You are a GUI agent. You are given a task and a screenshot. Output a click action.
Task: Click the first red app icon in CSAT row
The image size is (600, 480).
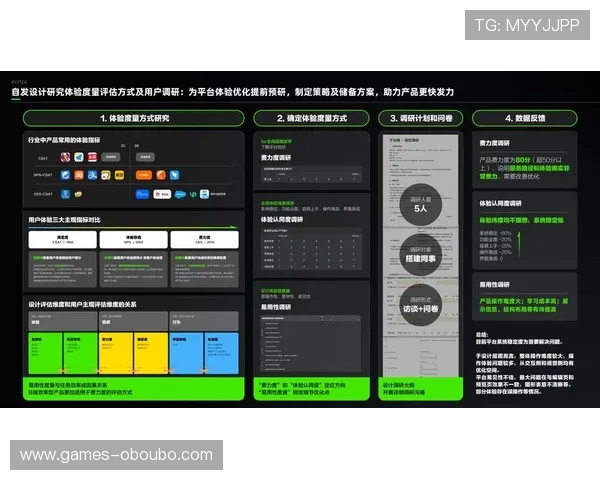[x=65, y=158]
